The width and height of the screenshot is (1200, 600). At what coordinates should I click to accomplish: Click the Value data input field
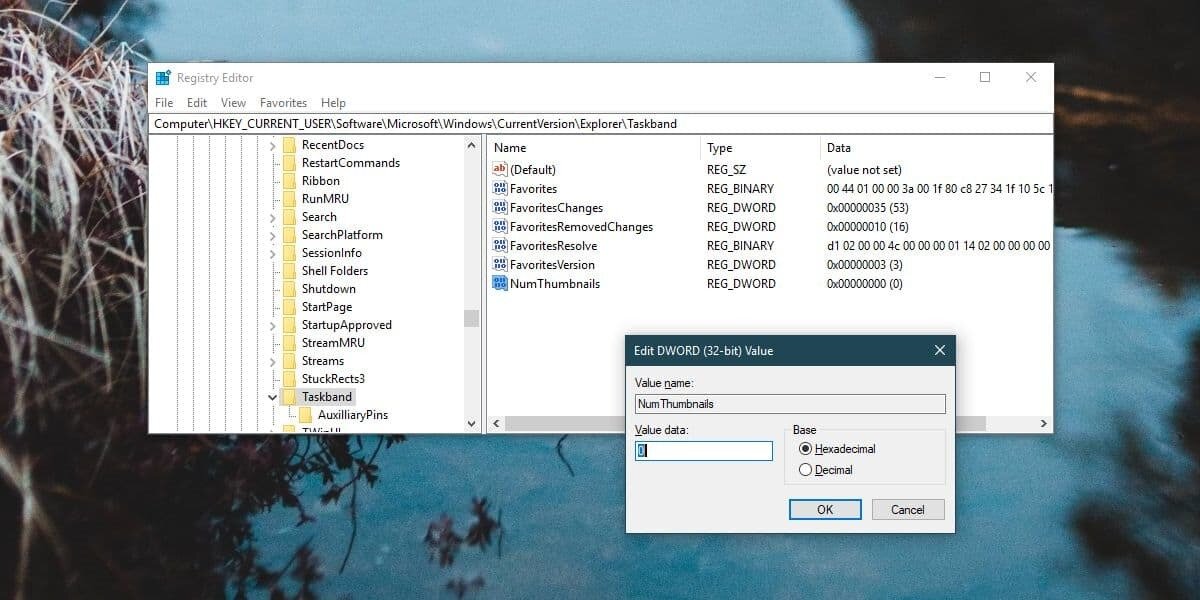(x=704, y=451)
